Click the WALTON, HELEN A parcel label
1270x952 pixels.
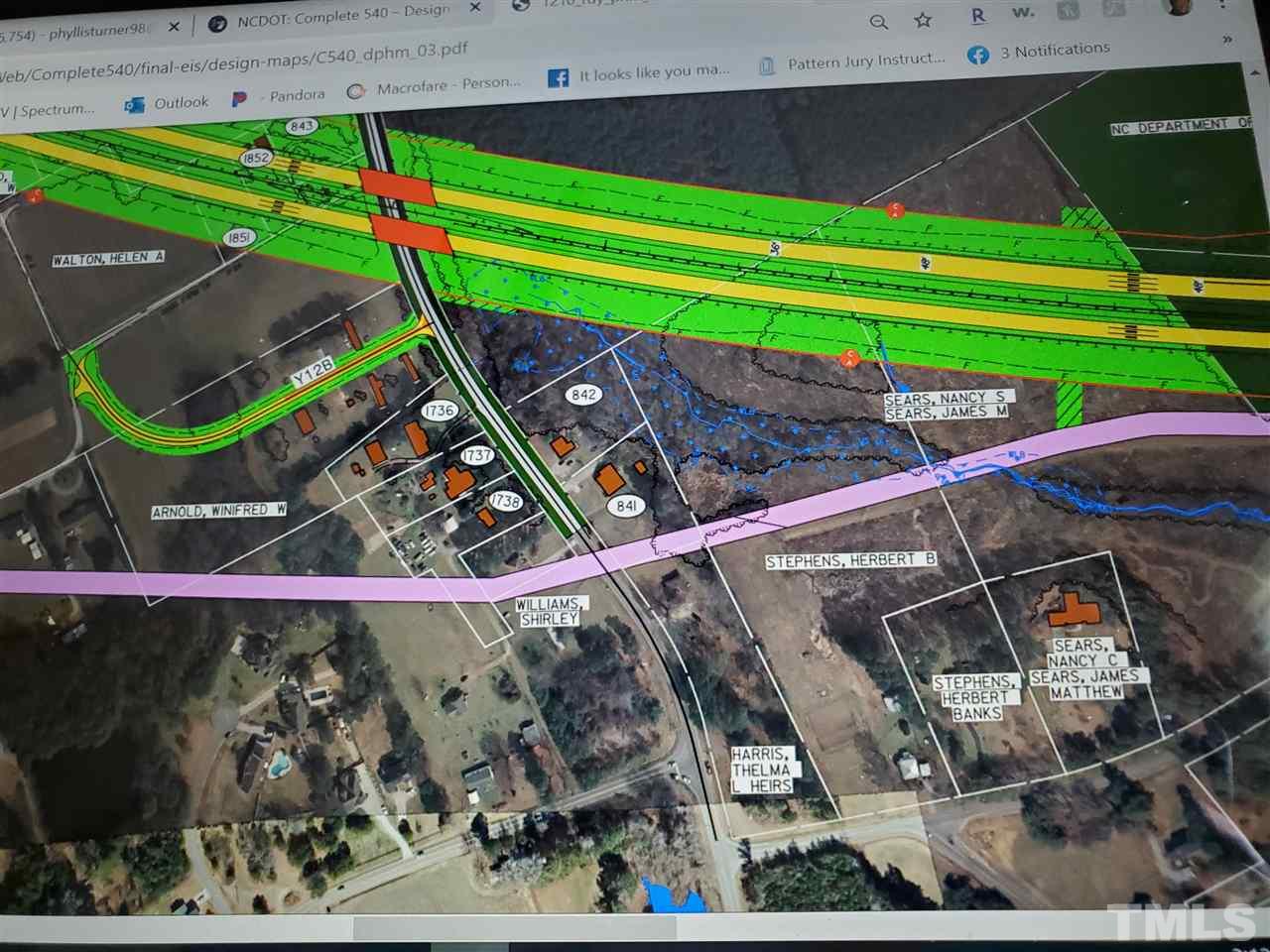coord(108,259)
